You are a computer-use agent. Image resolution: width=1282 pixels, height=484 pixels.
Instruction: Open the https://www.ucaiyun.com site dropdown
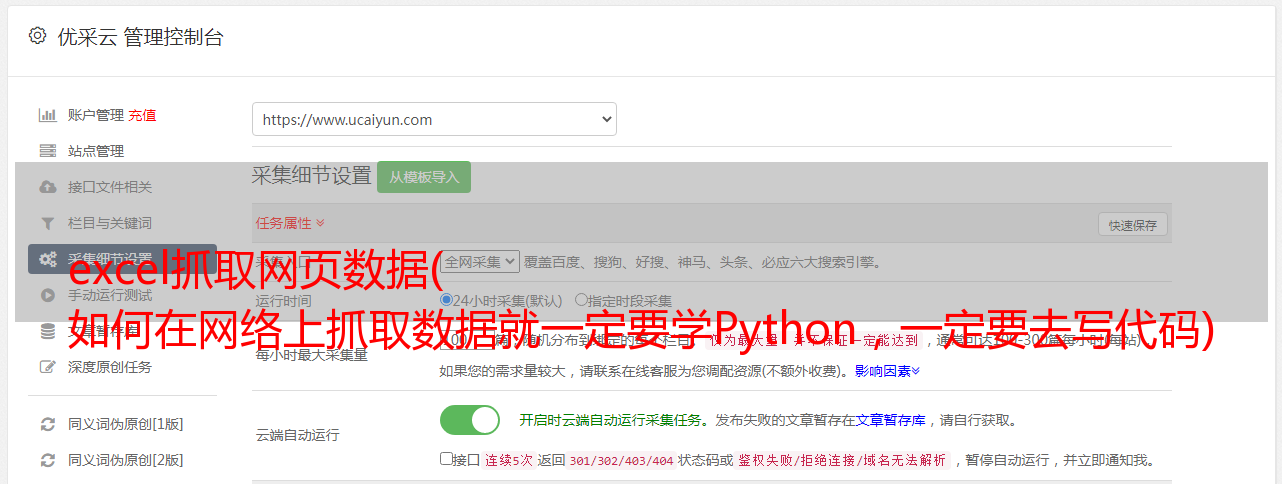pyautogui.click(x=434, y=119)
